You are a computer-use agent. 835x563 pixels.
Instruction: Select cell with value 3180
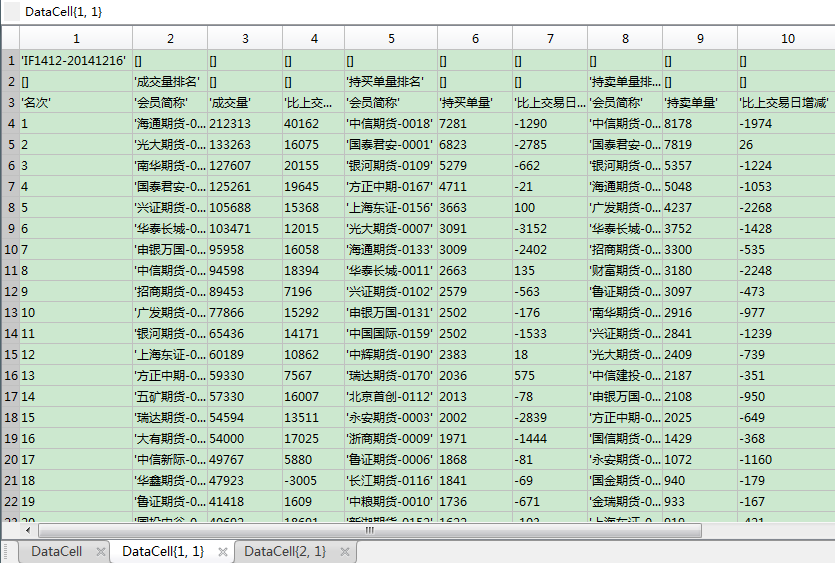tap(700, 271)
